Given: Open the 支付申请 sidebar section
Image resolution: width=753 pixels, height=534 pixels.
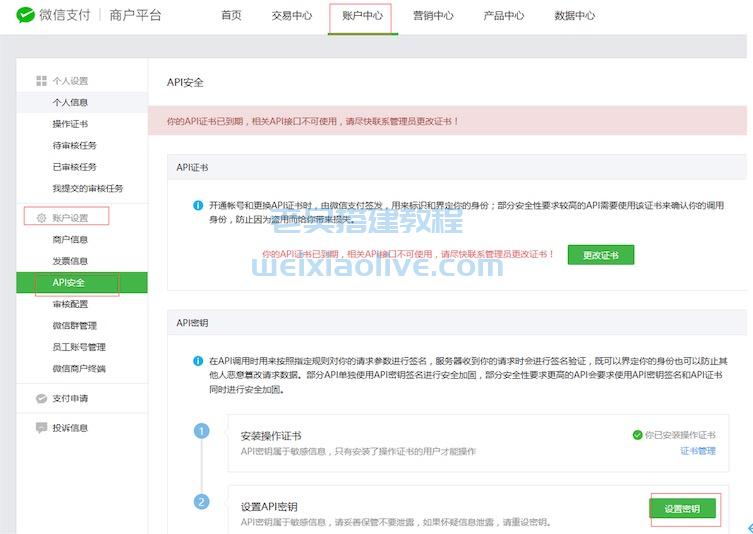Looking at the screenshot, I should (x=70, y=398).
